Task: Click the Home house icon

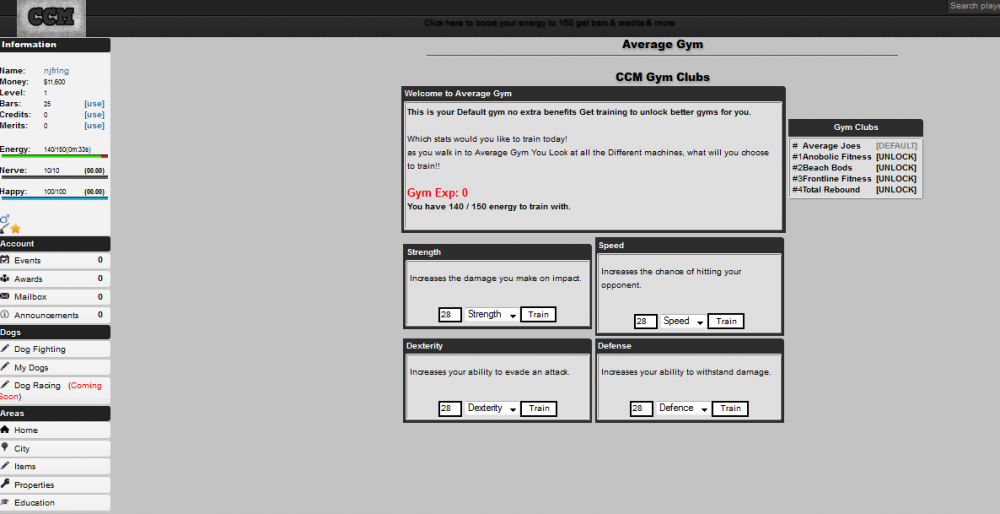Action: [x=6, y=430]
